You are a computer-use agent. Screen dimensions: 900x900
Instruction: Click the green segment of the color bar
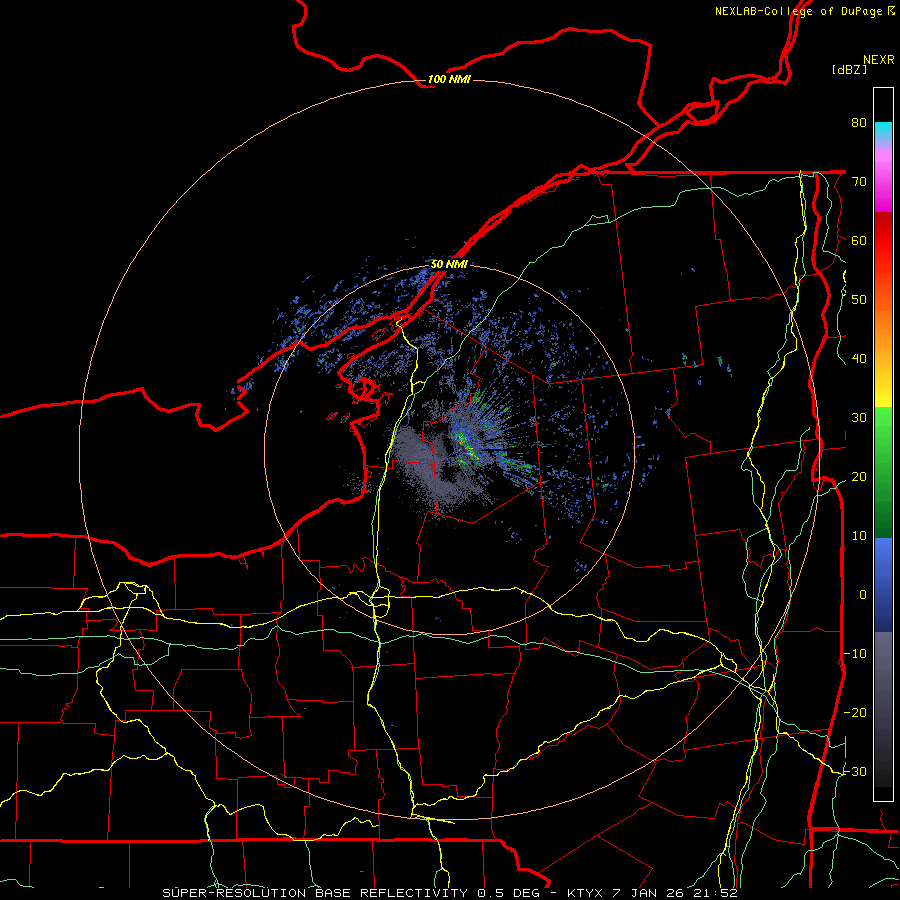(x=883, y=472)
